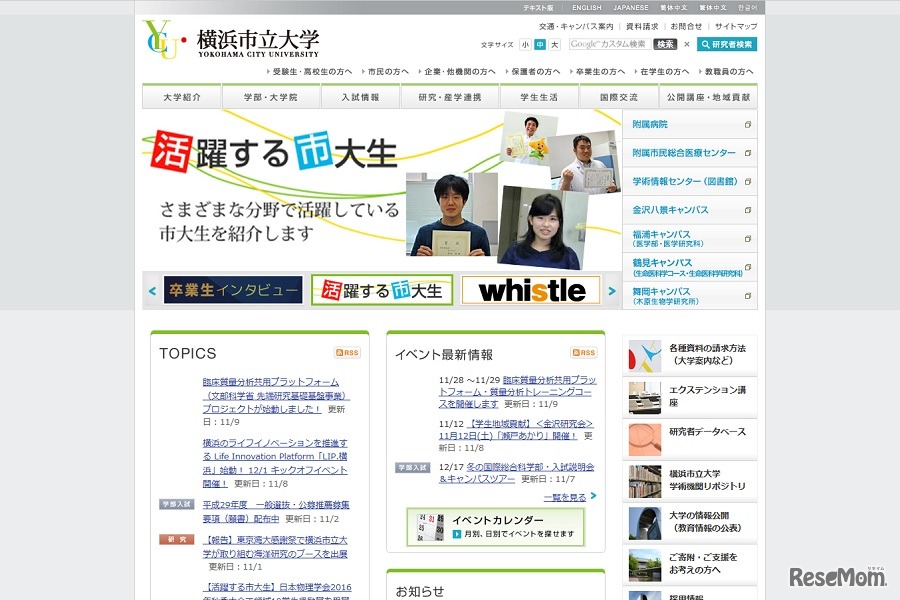The height and width of the screenshot is (600, 900).
Task: Open the テキスト版 text version
Action: (538, 7)
